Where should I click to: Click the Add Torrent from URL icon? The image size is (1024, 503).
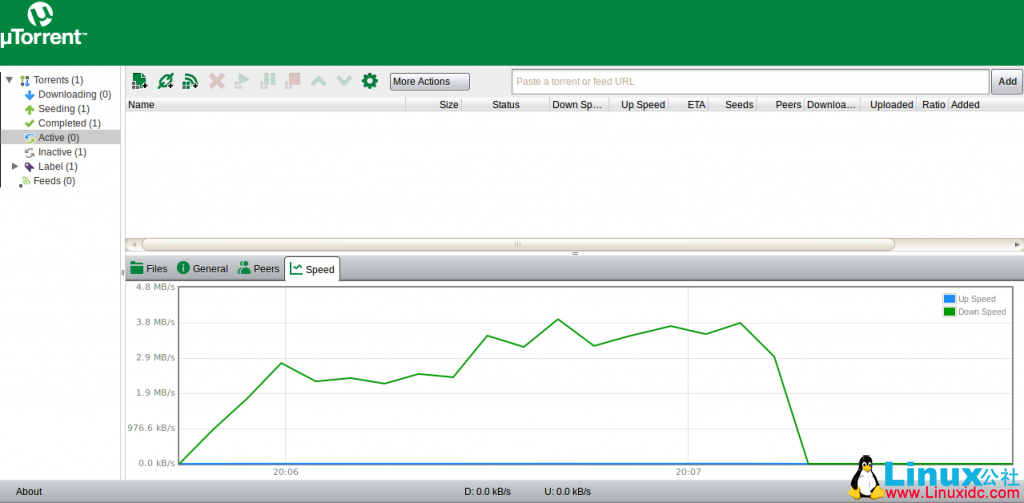(x=166, y=81)
